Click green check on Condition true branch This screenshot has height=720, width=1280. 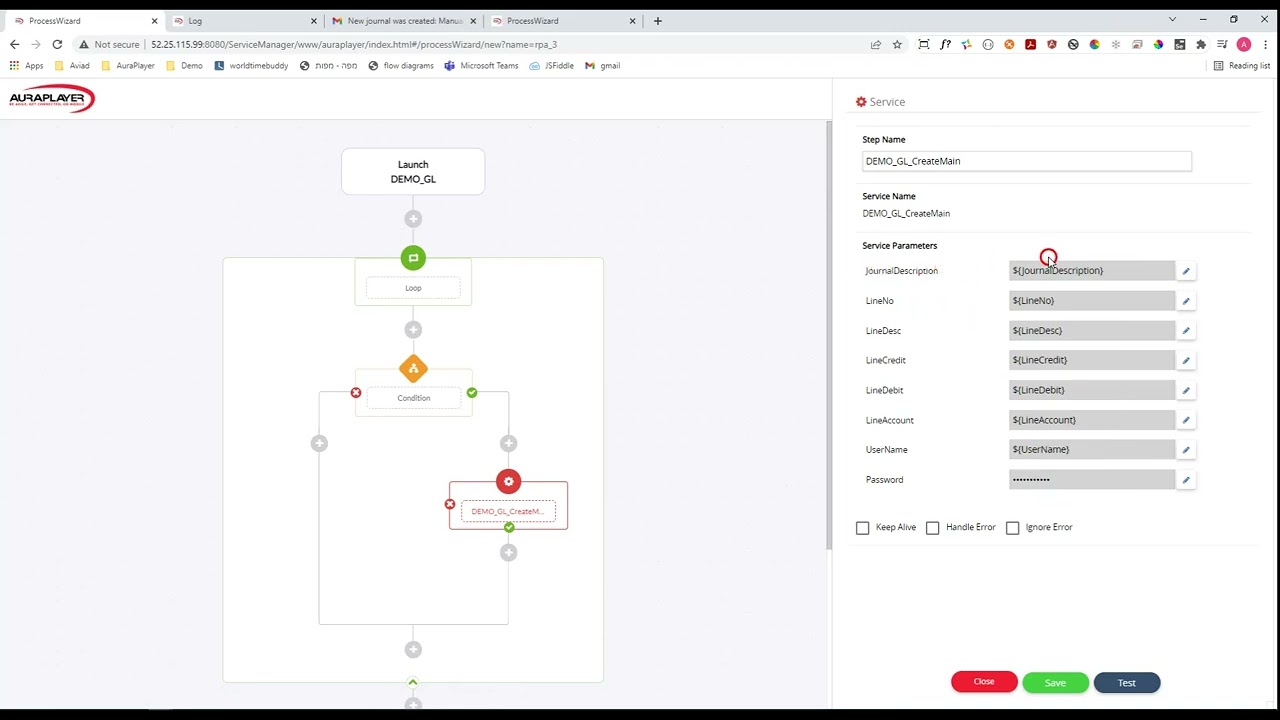472,393
